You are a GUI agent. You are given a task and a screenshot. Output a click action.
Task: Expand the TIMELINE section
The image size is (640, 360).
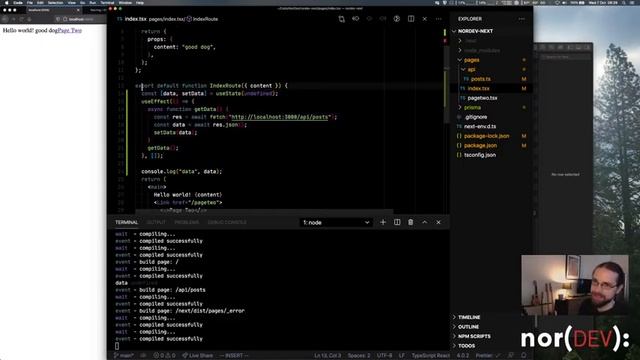469,317
